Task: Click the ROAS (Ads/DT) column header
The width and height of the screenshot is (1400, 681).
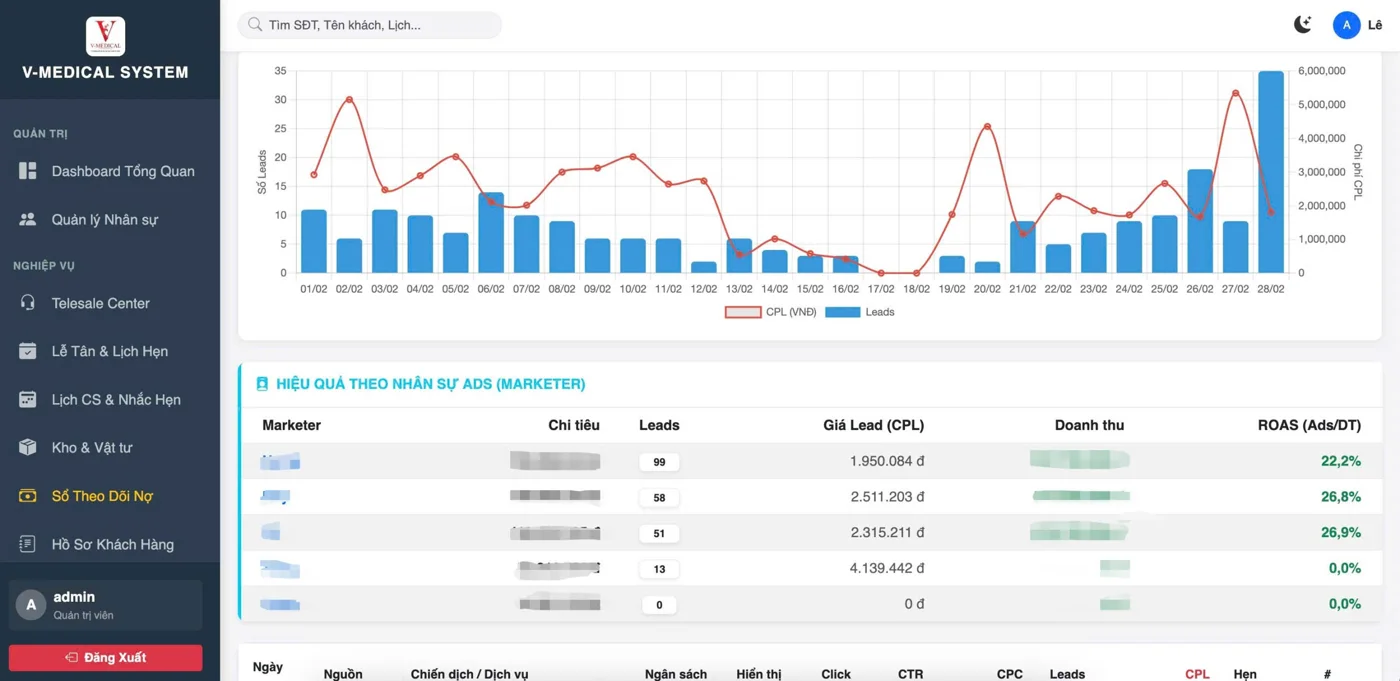Action: (1309, 425)
